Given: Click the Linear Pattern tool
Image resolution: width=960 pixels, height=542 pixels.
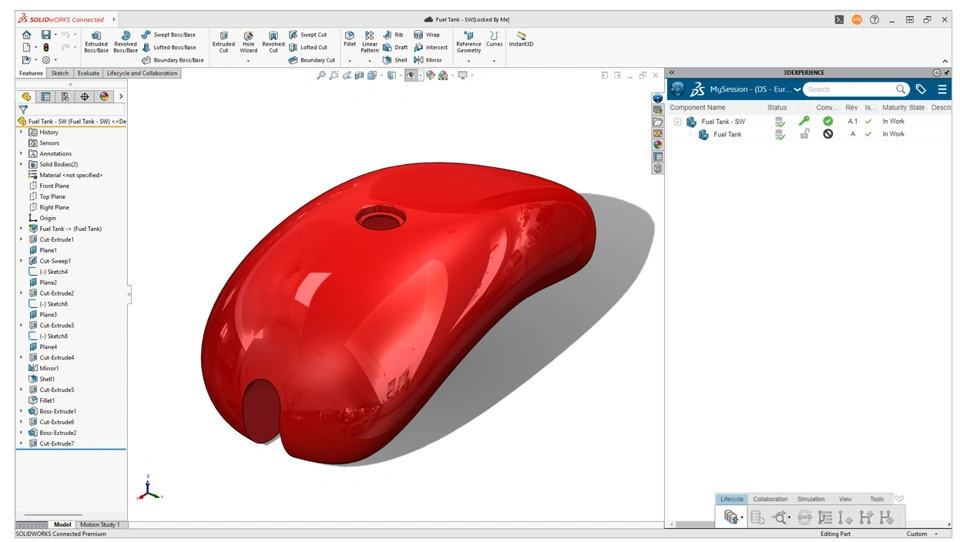Looking at the screenshot, I should (370, 42).
